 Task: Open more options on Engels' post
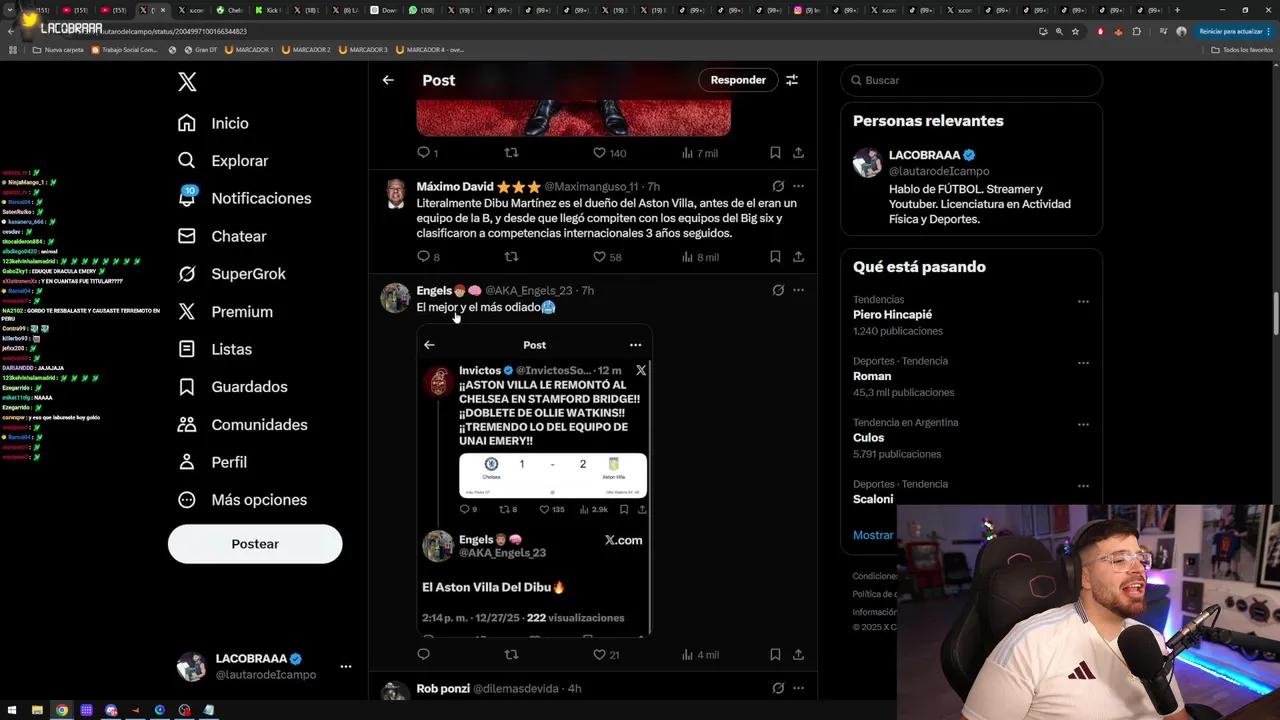798,290
